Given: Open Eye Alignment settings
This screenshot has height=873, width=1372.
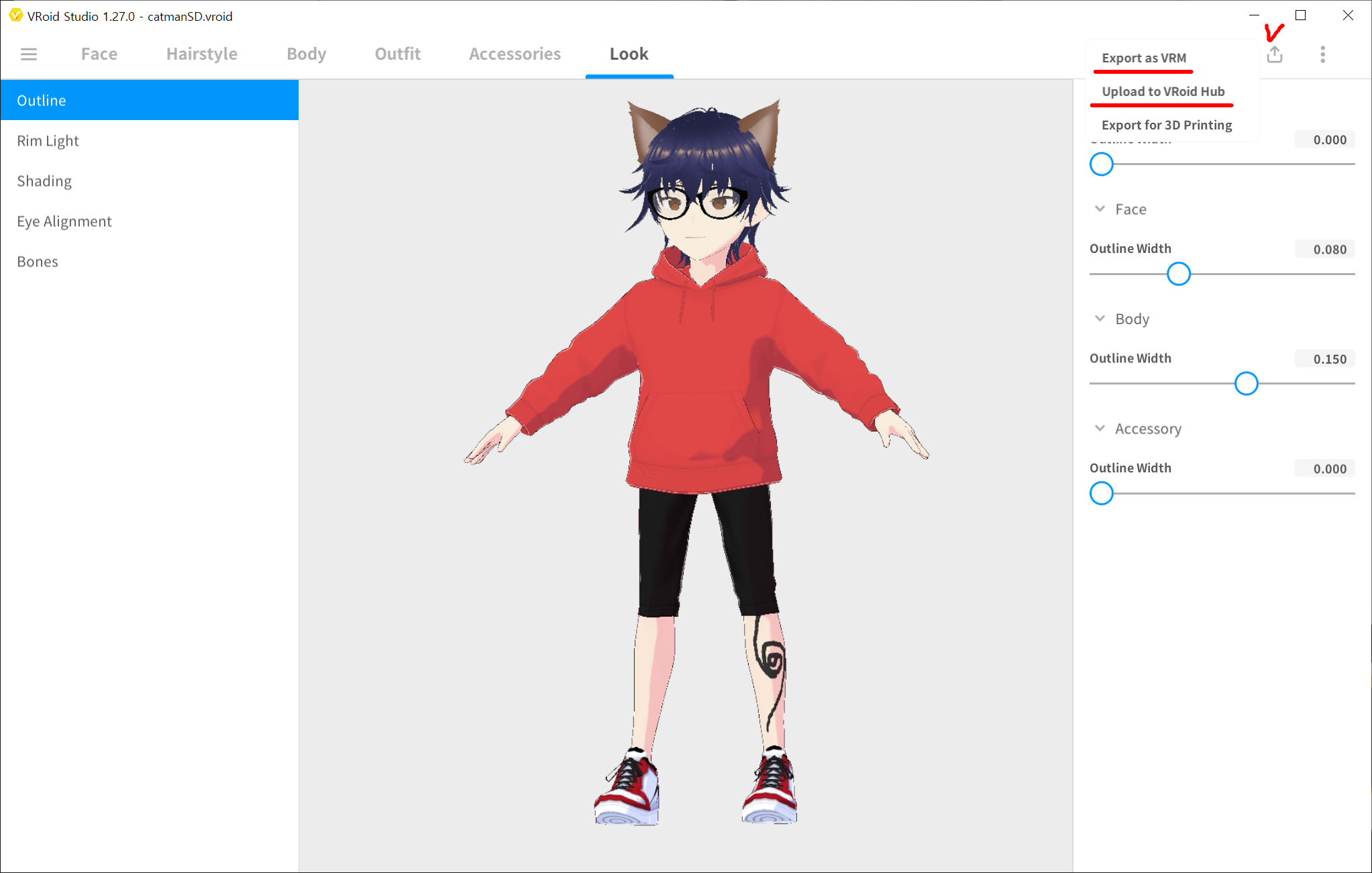Looking at the screenshot, I should 64,221.
